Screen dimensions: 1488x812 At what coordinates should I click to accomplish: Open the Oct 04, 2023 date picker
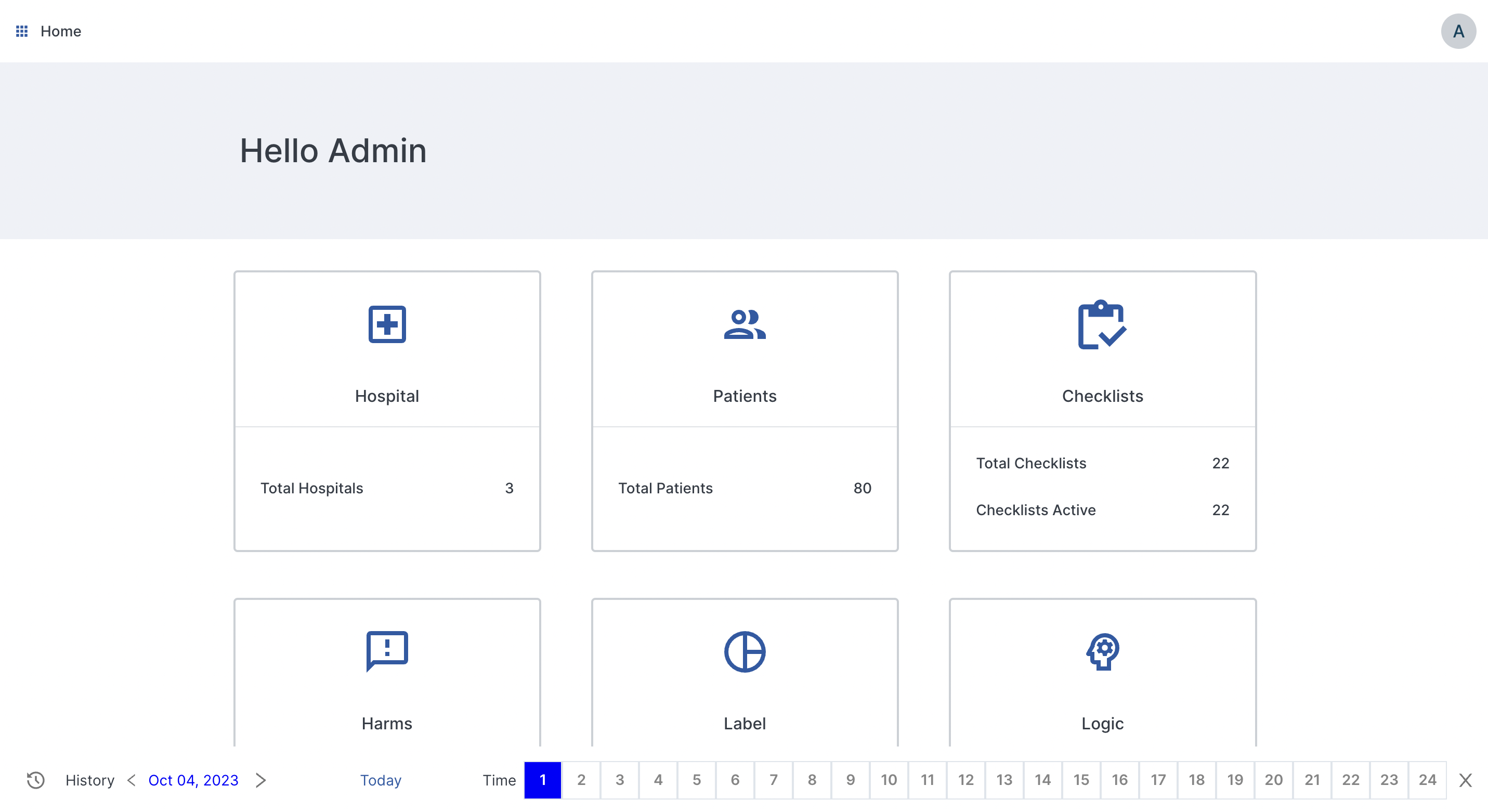pyautogui.click(x=193, y=780)
